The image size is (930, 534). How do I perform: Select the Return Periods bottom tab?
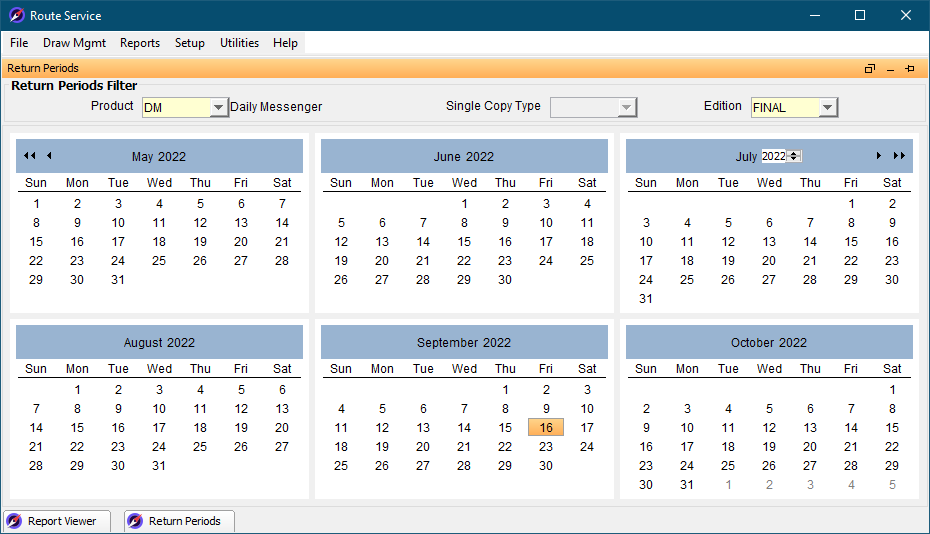click(x=179, y=521)
